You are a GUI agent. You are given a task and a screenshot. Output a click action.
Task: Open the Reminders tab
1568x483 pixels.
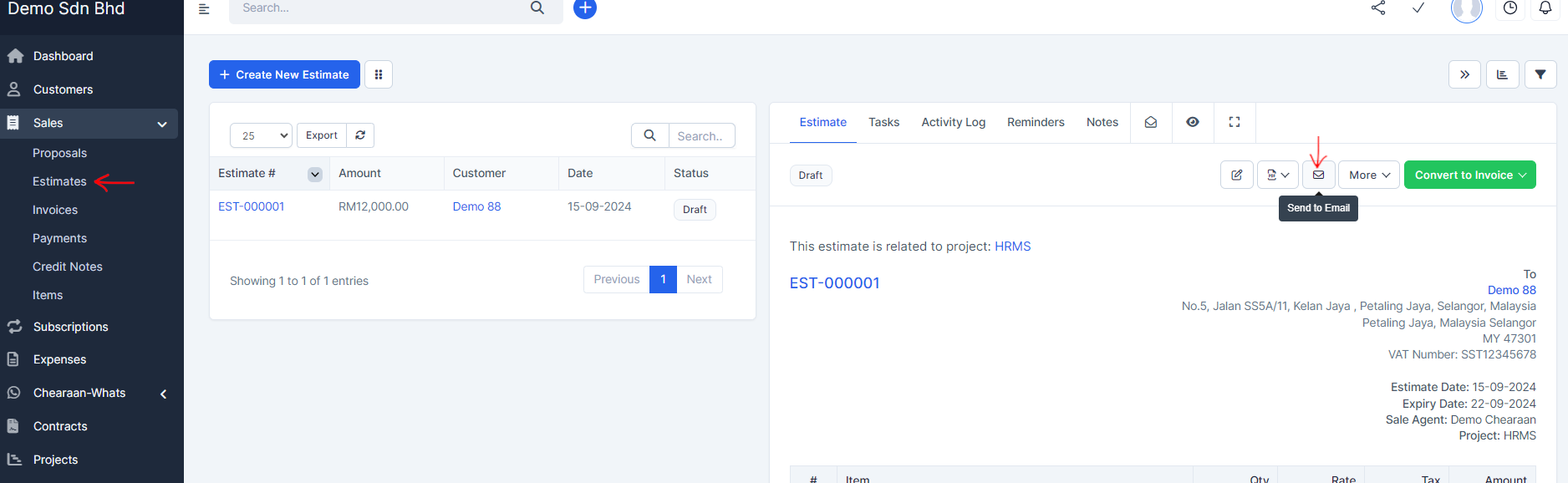tap(1035, 122)
